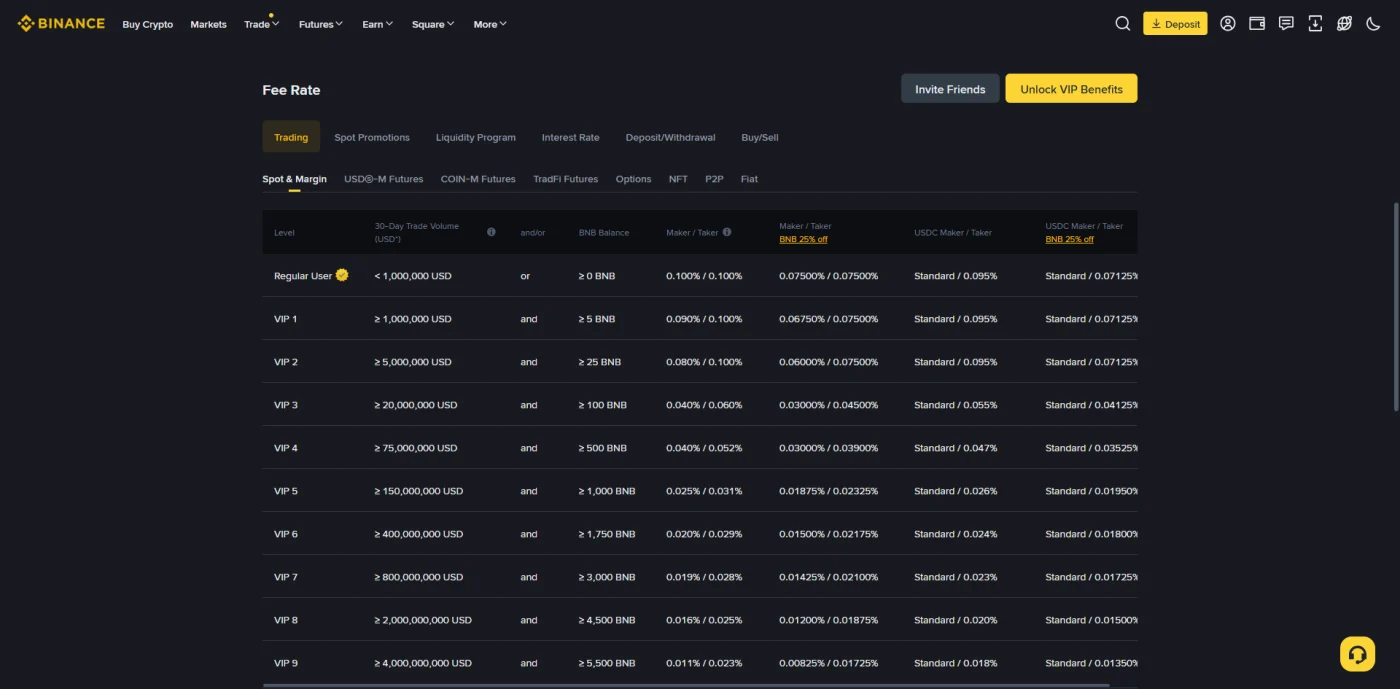The height and width of the screenshot is (689, 1400).
Task: Select the COIN-M Futures sub-tab
Action: click(x=478, y=179)
